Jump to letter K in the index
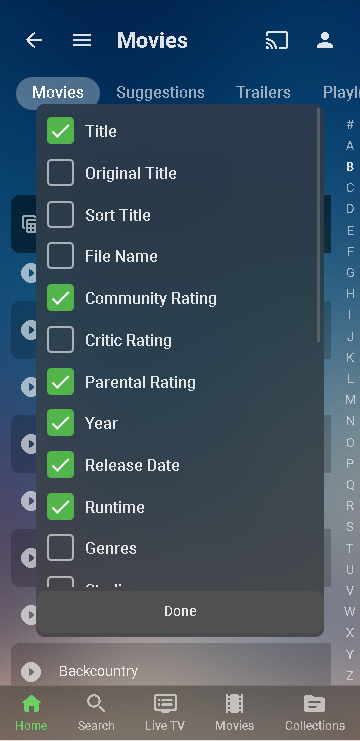Viewport: 360px width, 741px height. (350, 358)
